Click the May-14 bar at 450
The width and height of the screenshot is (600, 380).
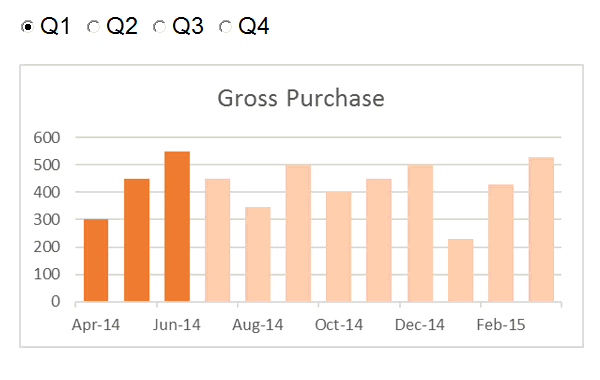pos(137,240)
